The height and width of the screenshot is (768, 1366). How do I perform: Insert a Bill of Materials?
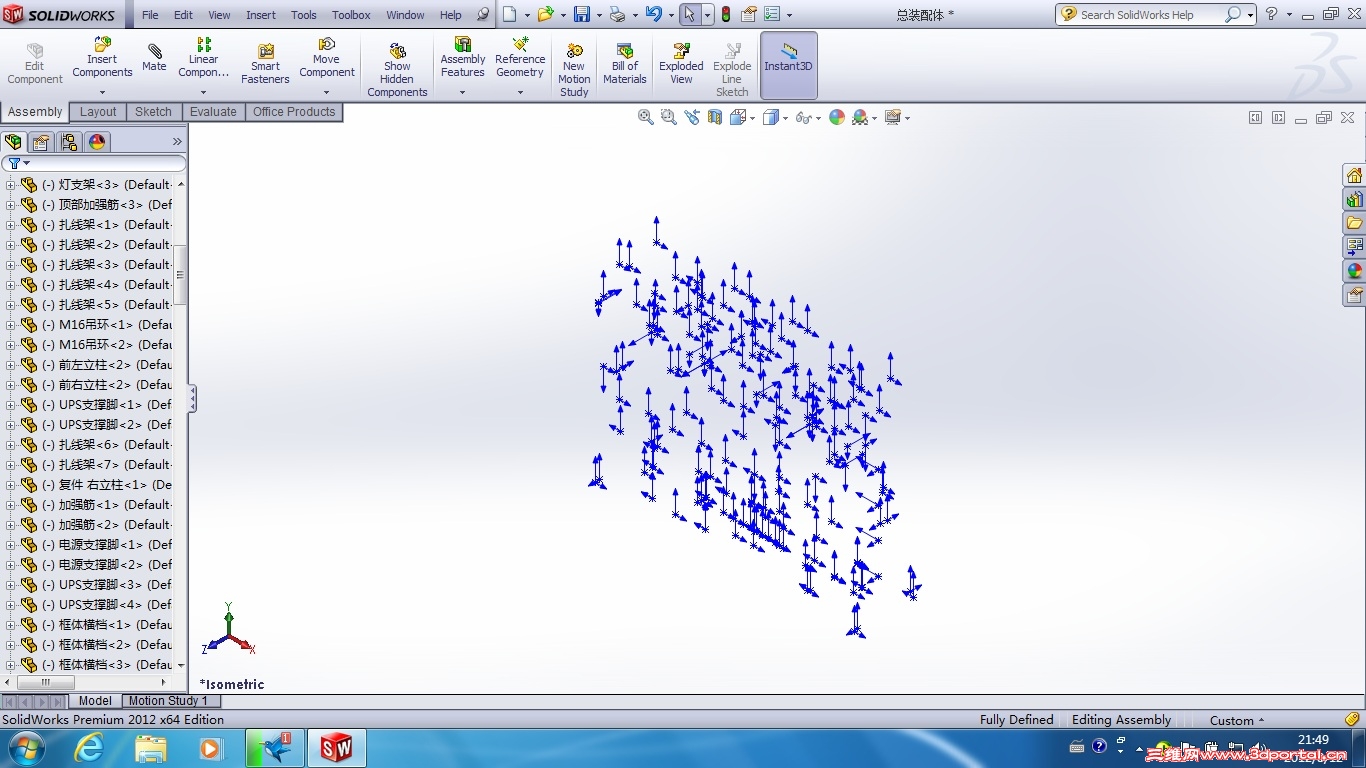pos(625,65)
